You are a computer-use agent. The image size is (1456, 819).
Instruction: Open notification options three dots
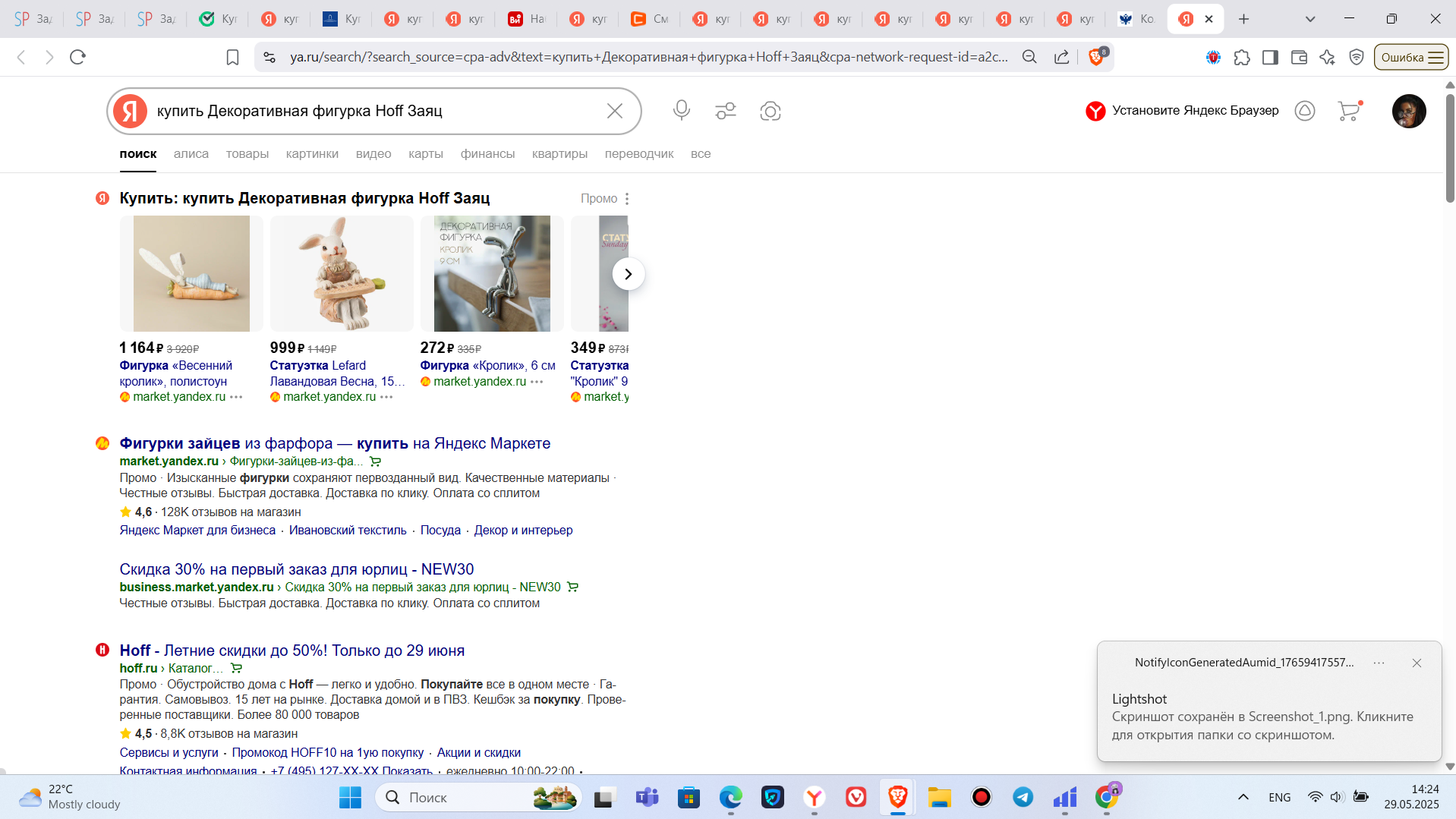(1379, 663)
